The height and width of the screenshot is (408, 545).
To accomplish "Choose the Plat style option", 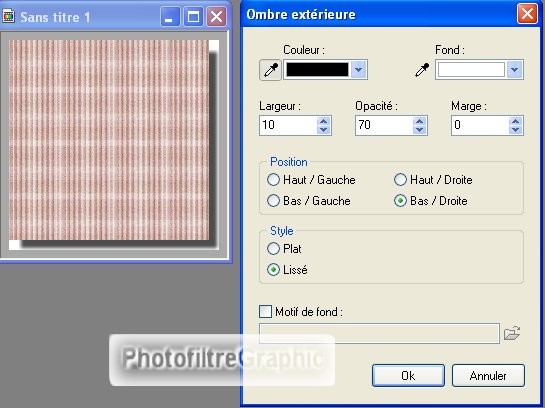I will point(273,248).
